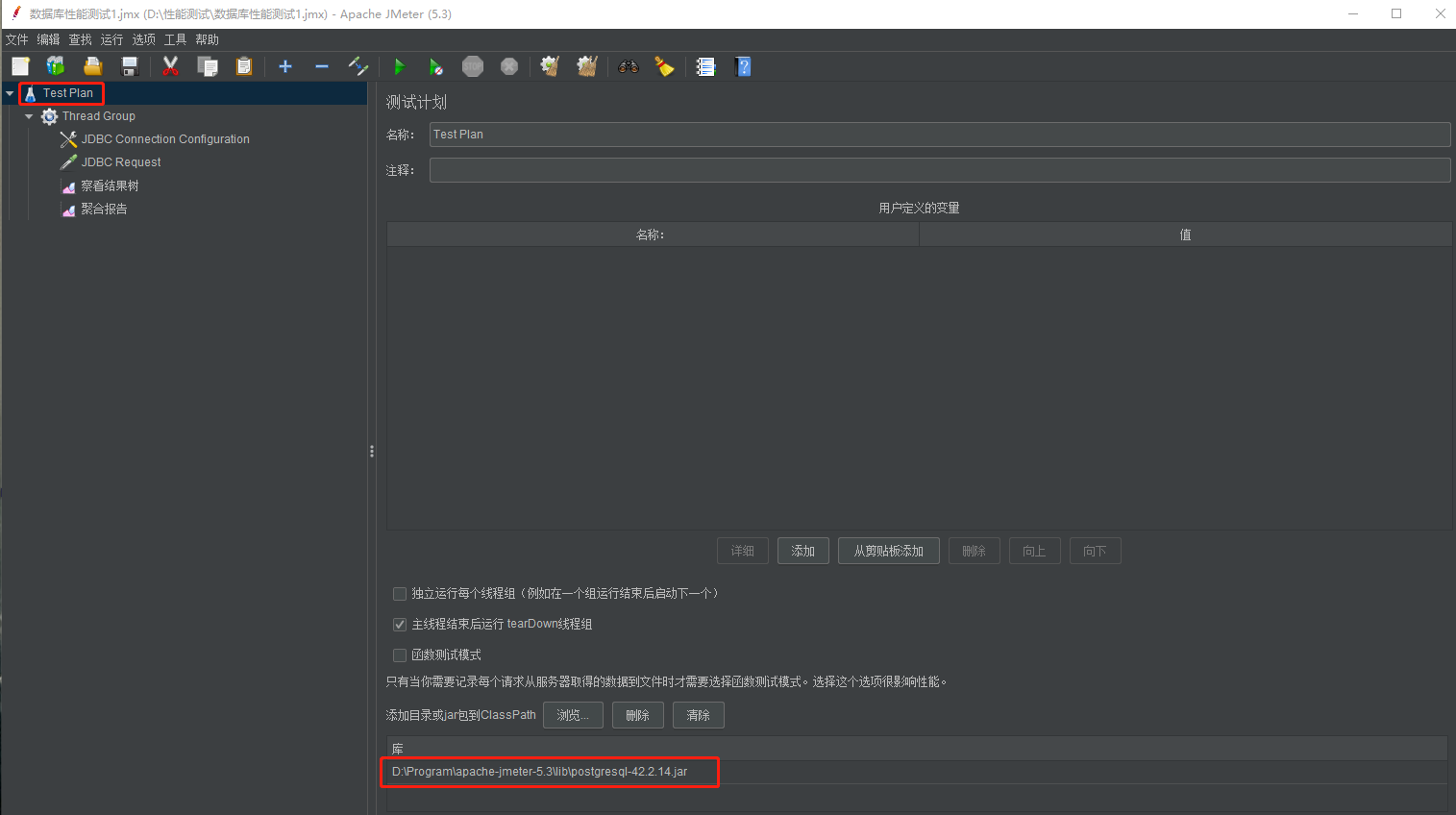
Task: Click the 从剪贴板添加 button
Action: tap(888, 550)
